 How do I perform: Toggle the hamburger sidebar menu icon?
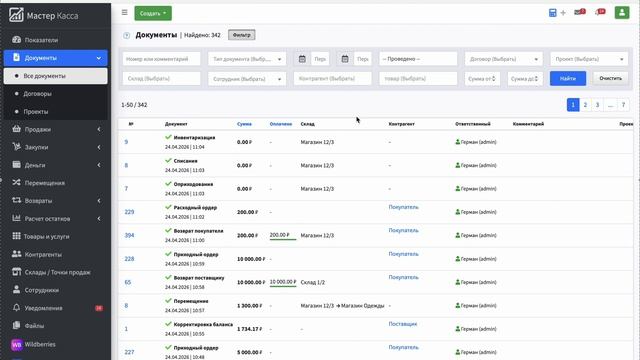click(x=124, y=13)
